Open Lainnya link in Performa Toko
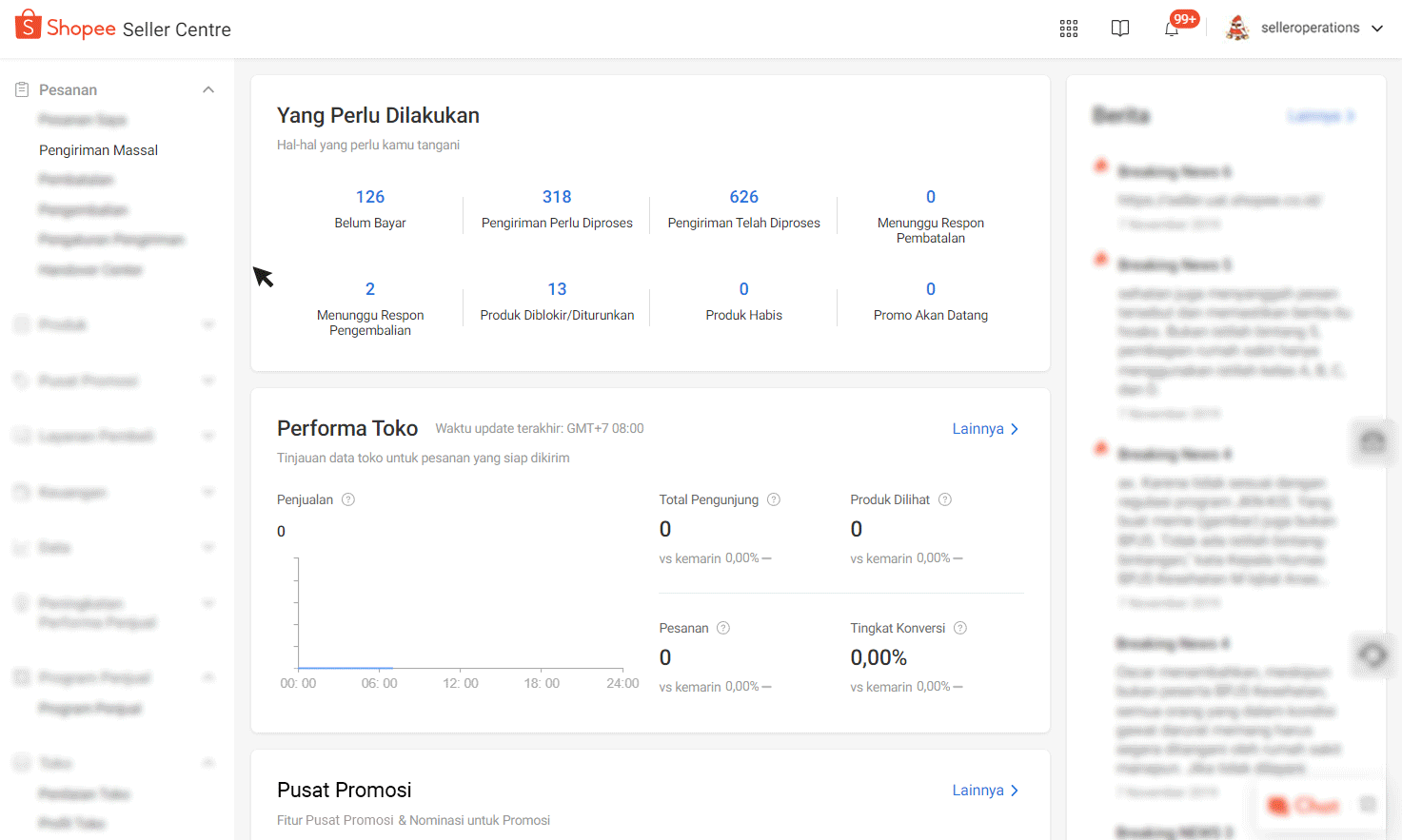 coord(985,429)
